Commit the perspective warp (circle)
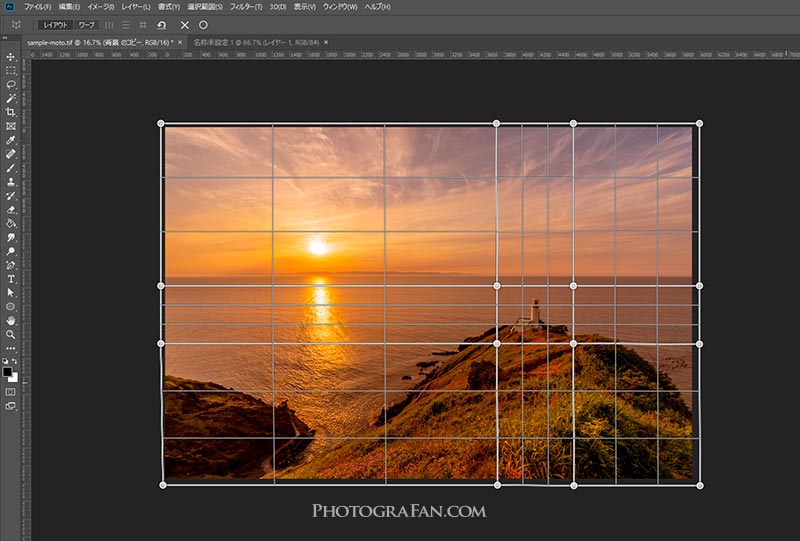 pyautogui.click(x=203, y=24)
